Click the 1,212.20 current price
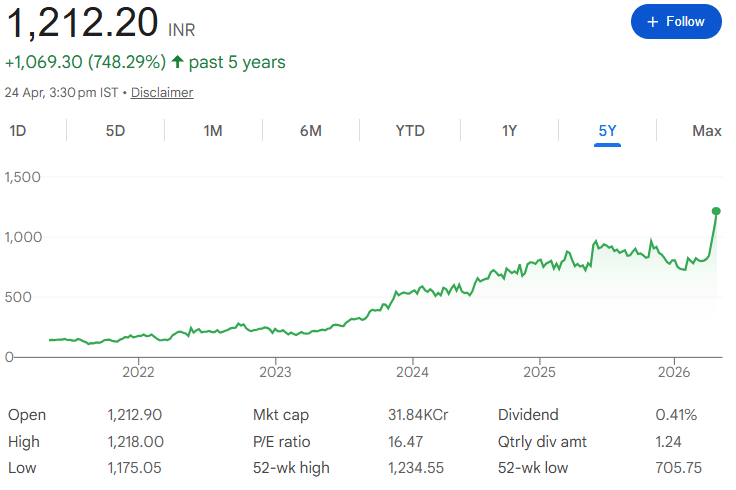 click(82, 21)
